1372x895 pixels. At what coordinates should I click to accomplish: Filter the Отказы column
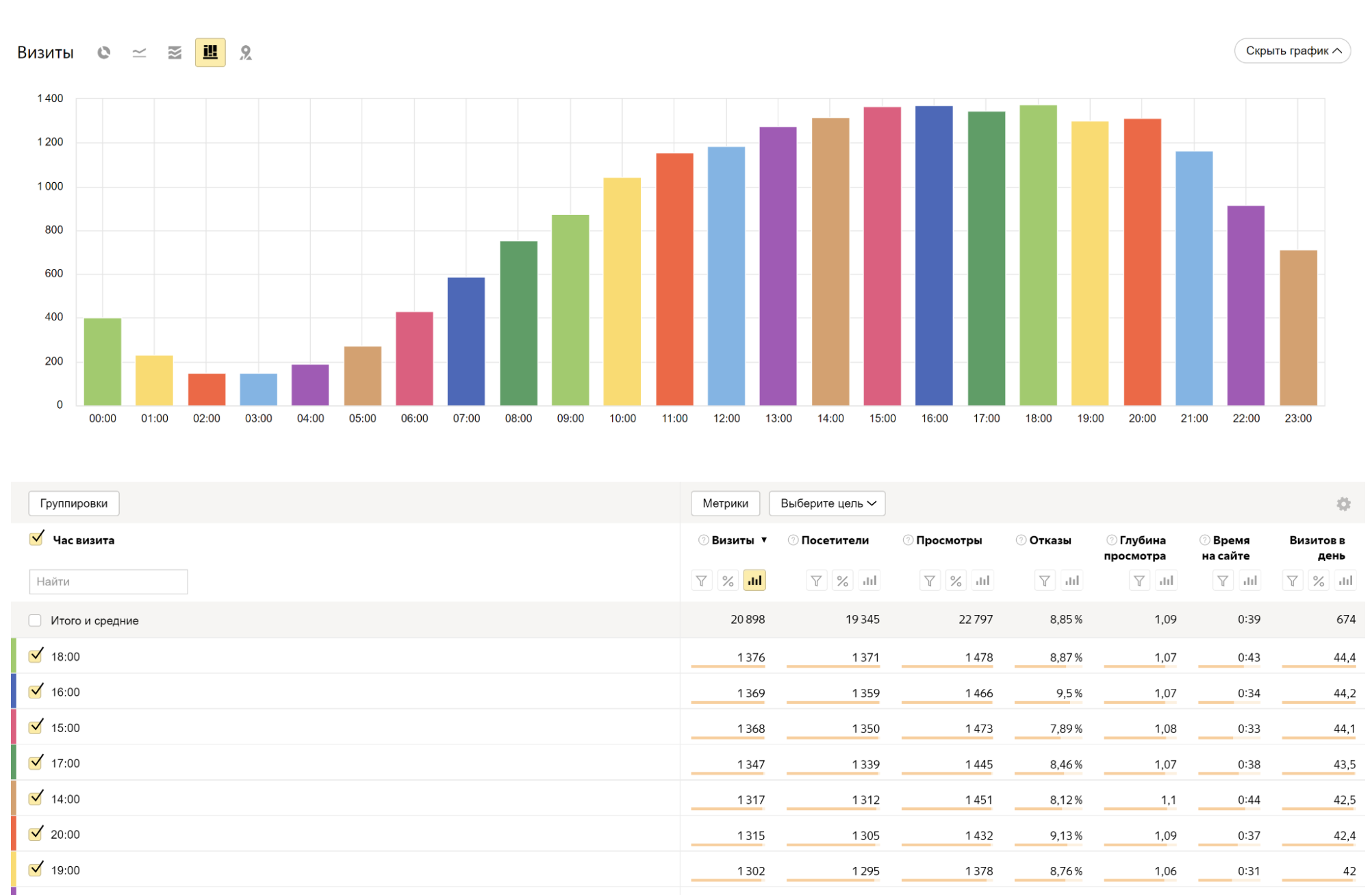click(1045, 581)
